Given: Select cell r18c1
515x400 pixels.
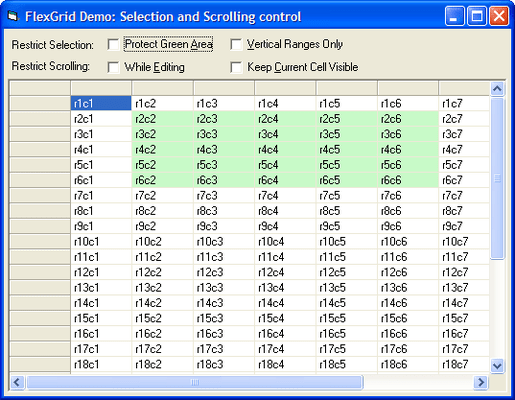Looking at the screenshot, I should click(101, 364).
